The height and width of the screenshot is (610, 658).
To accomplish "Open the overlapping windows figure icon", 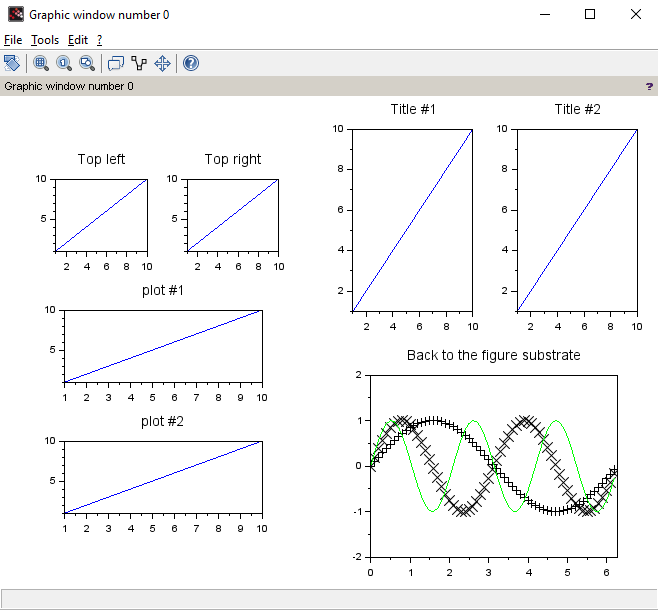I will (x=115, y=63).
